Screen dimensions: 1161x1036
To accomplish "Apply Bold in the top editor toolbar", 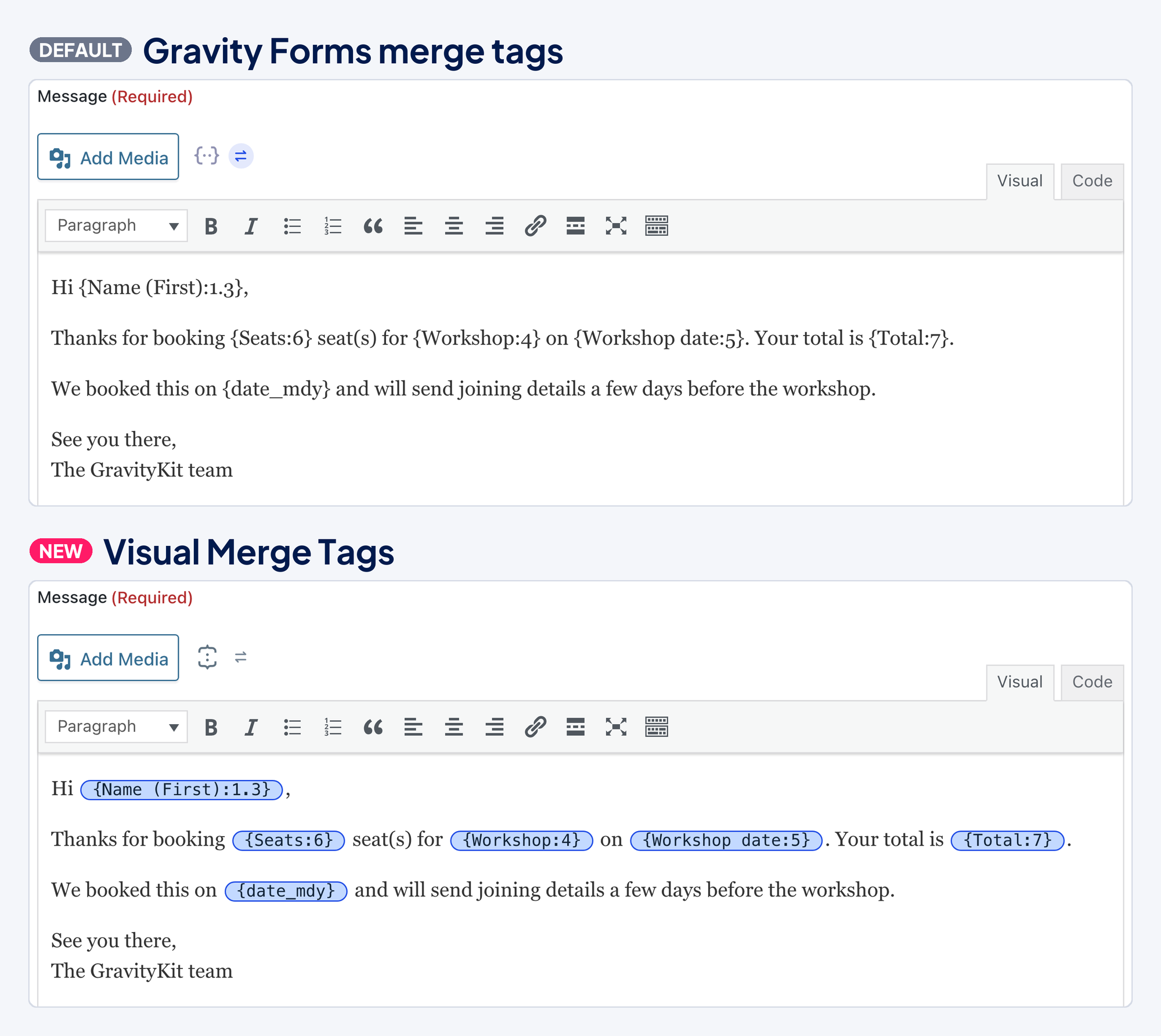I will pos(211,226).
